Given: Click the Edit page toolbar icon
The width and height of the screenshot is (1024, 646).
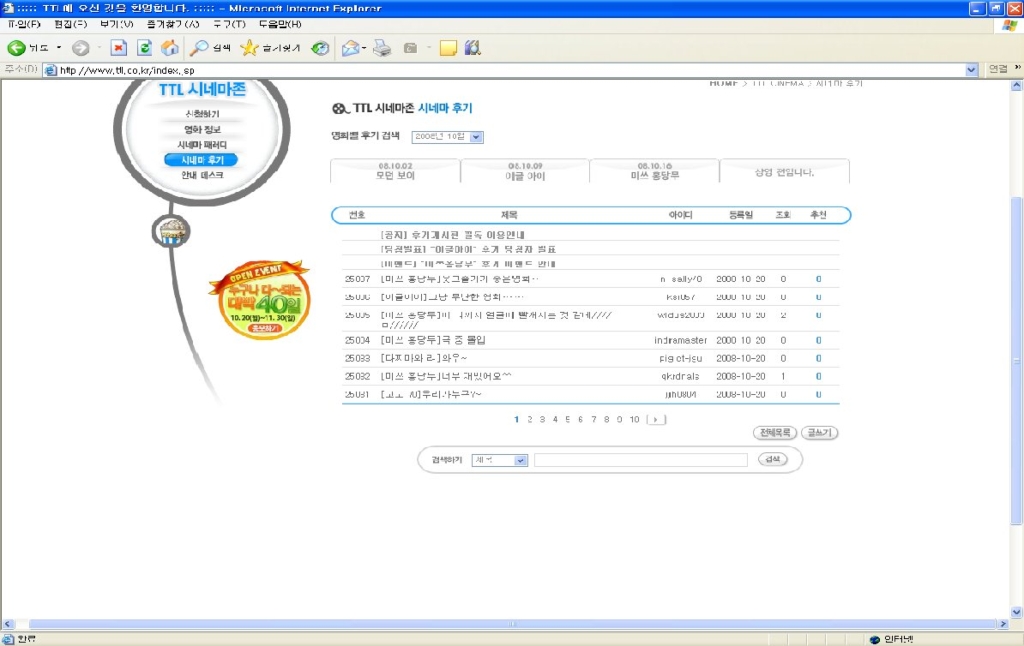Looking at the screenshot, I should pyautogui.click(x=410, y=48).
